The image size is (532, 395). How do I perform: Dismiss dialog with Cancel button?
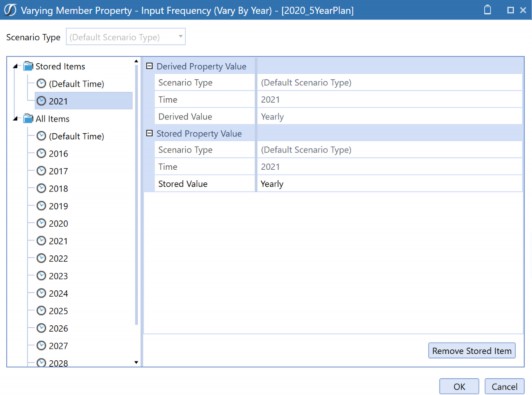tap(505, 387)
